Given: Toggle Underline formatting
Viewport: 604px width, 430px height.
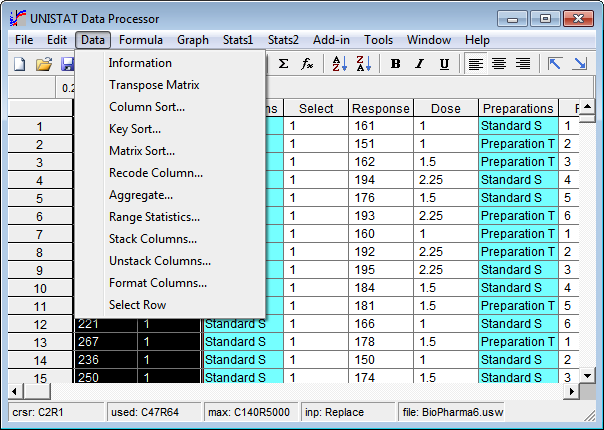Looking at the screenshot, I should click(444, 64).
